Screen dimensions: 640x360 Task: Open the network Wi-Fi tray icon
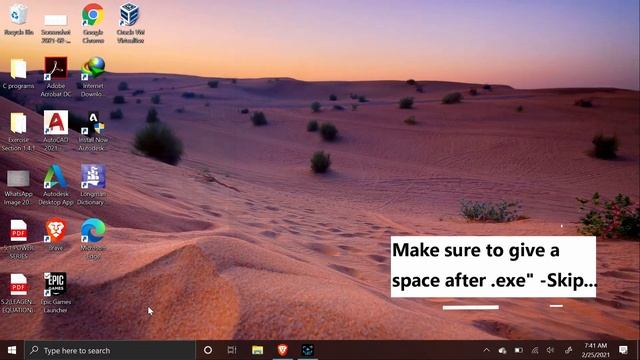(x=535, y=350)
